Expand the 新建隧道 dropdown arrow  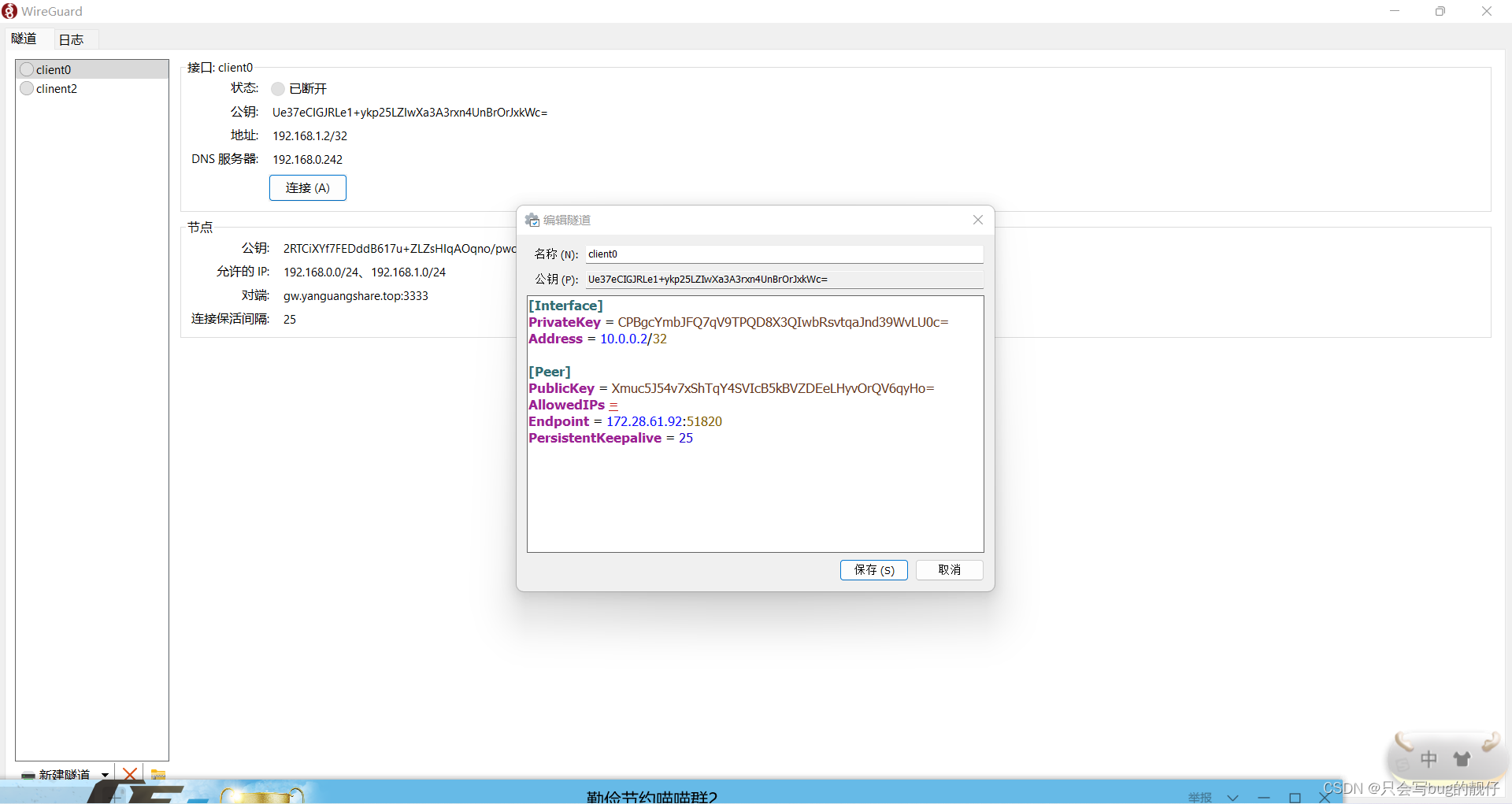(x=105, y=775)
